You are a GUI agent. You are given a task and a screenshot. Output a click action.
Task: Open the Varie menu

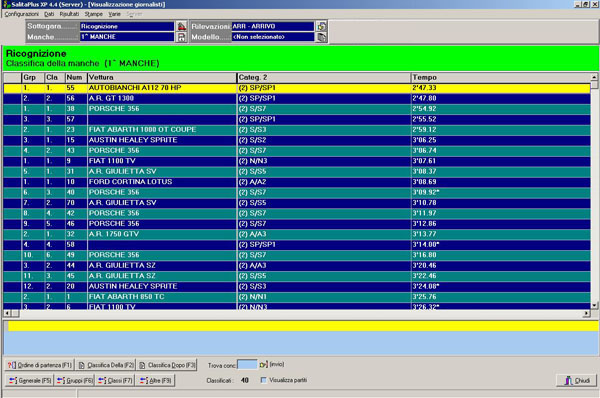tap(114, 14)
